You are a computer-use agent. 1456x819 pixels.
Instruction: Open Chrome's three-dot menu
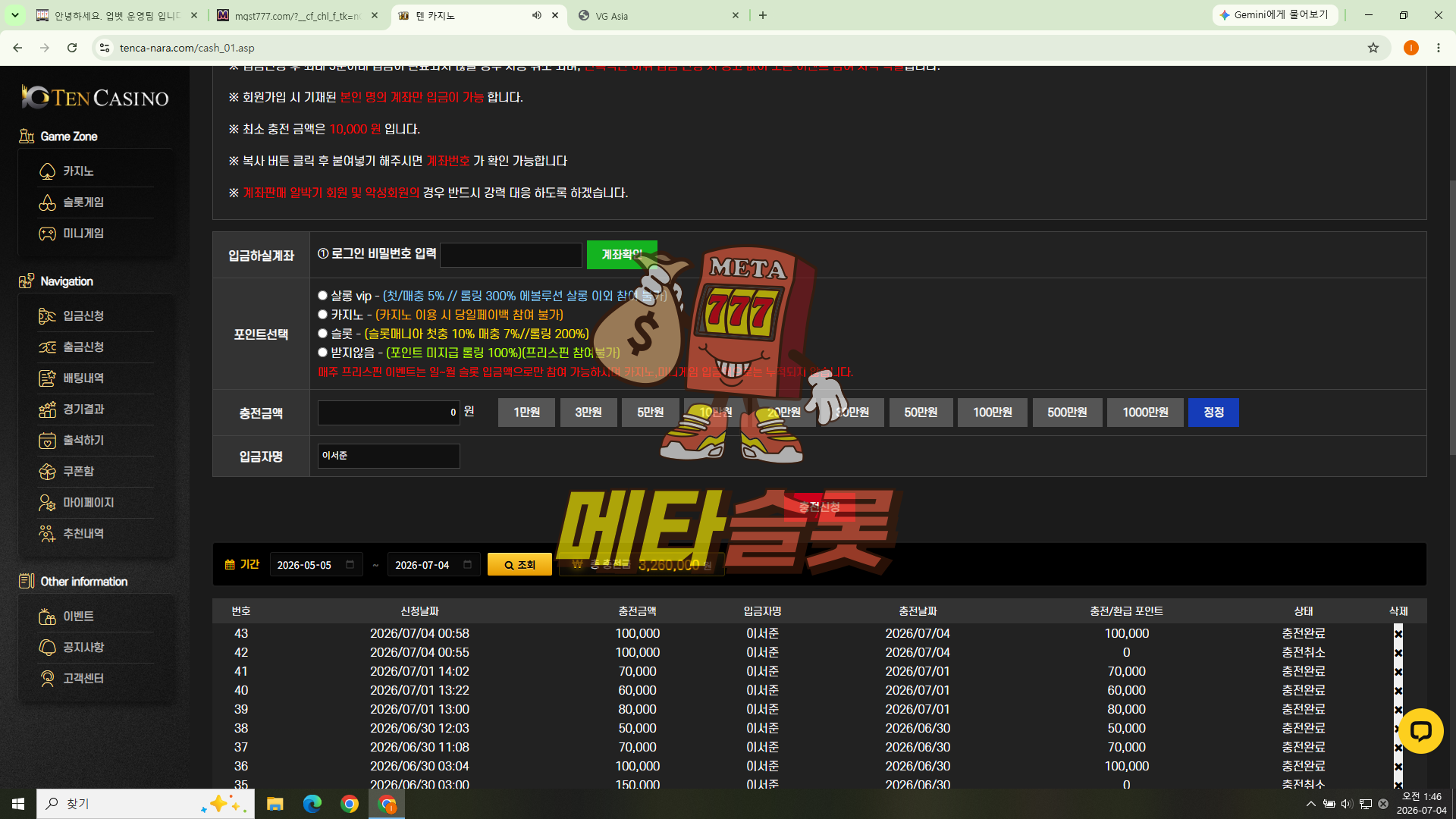coord(1439,48)
